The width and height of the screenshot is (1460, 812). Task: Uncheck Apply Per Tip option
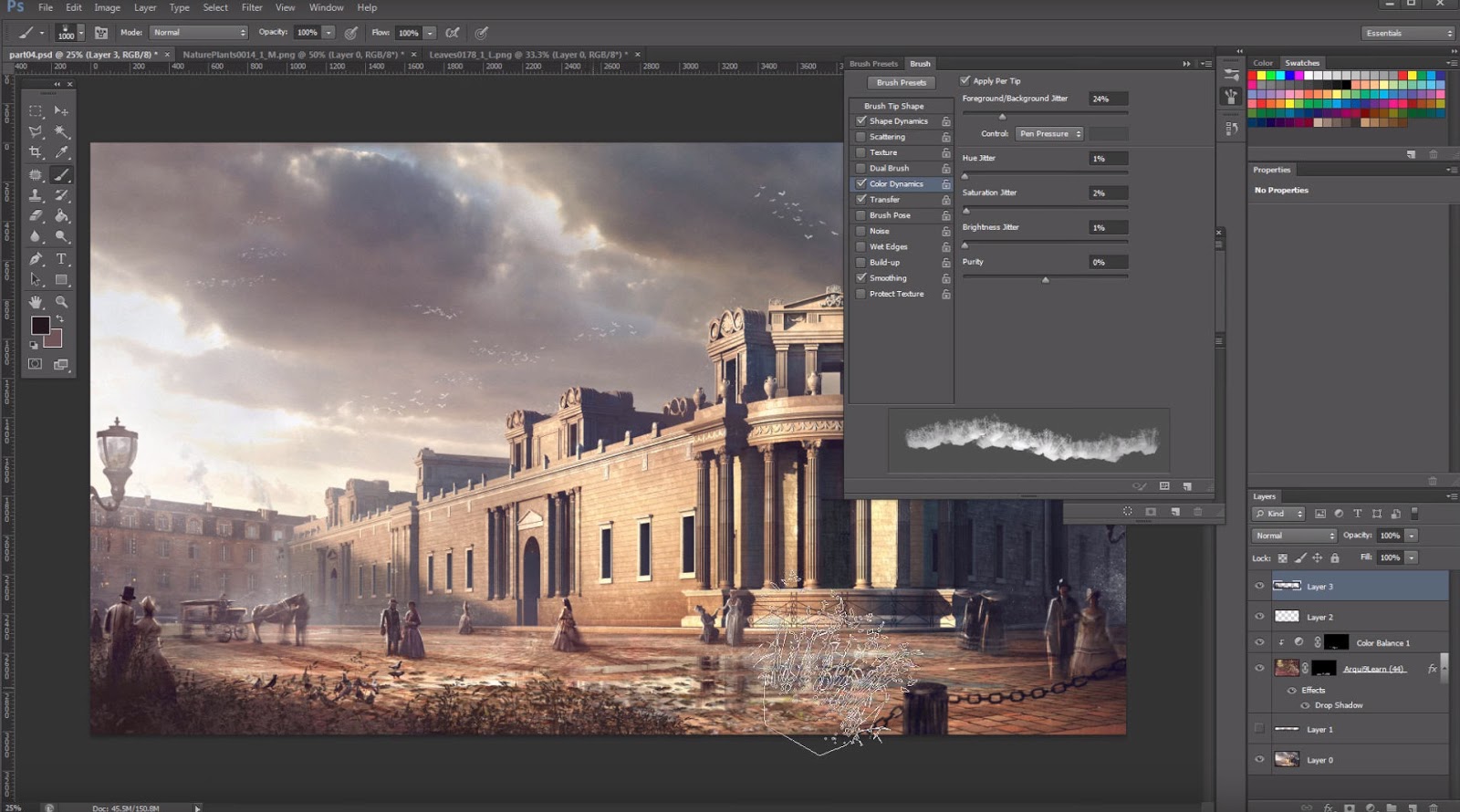coord(965,80)
